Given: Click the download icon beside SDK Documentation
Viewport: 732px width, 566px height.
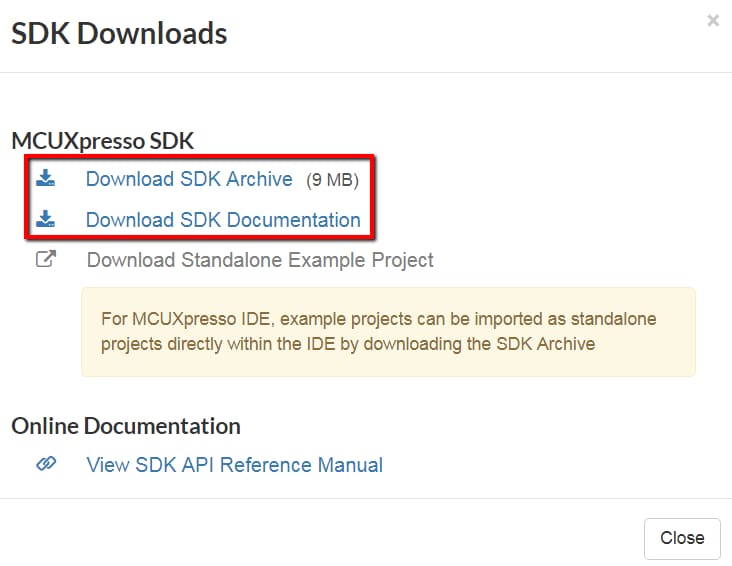Looking at the screenshot, I should (x=45, y=219).
